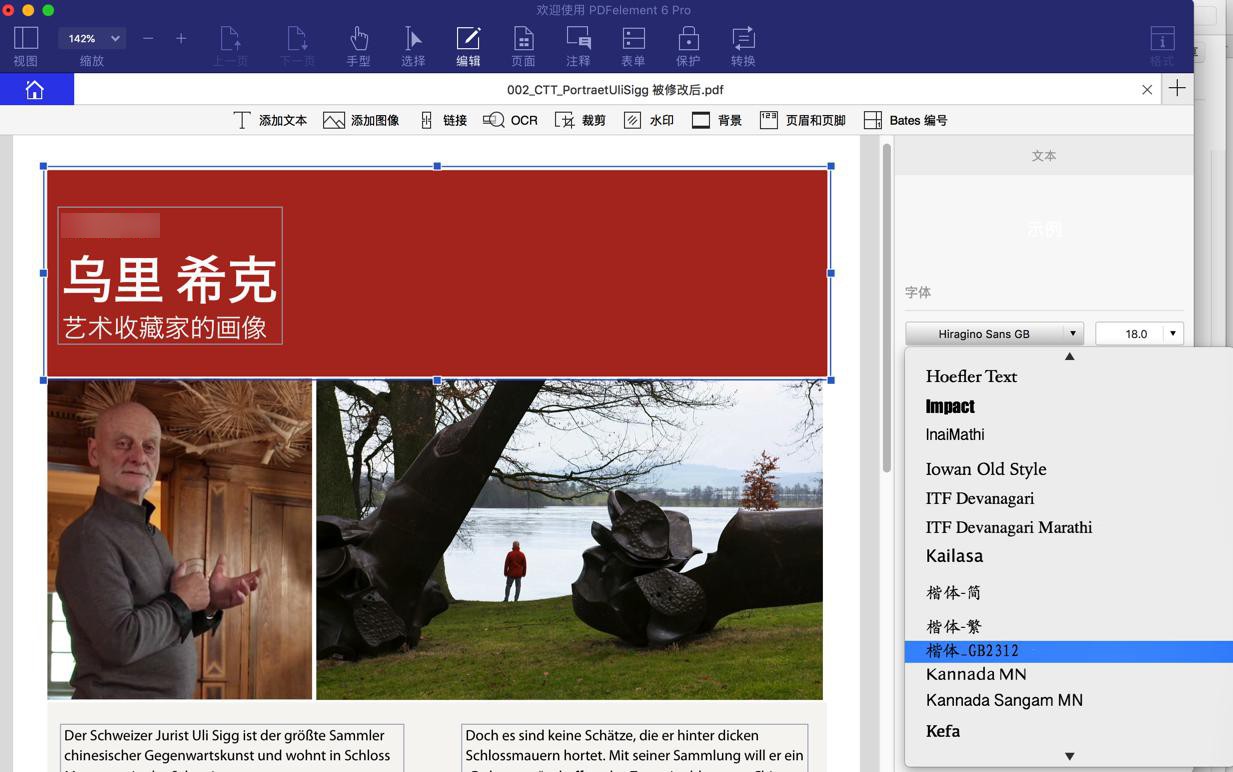Select the Crop tool
The height and width of the screenshot is (772, 1233).
[x=580, y=120]
